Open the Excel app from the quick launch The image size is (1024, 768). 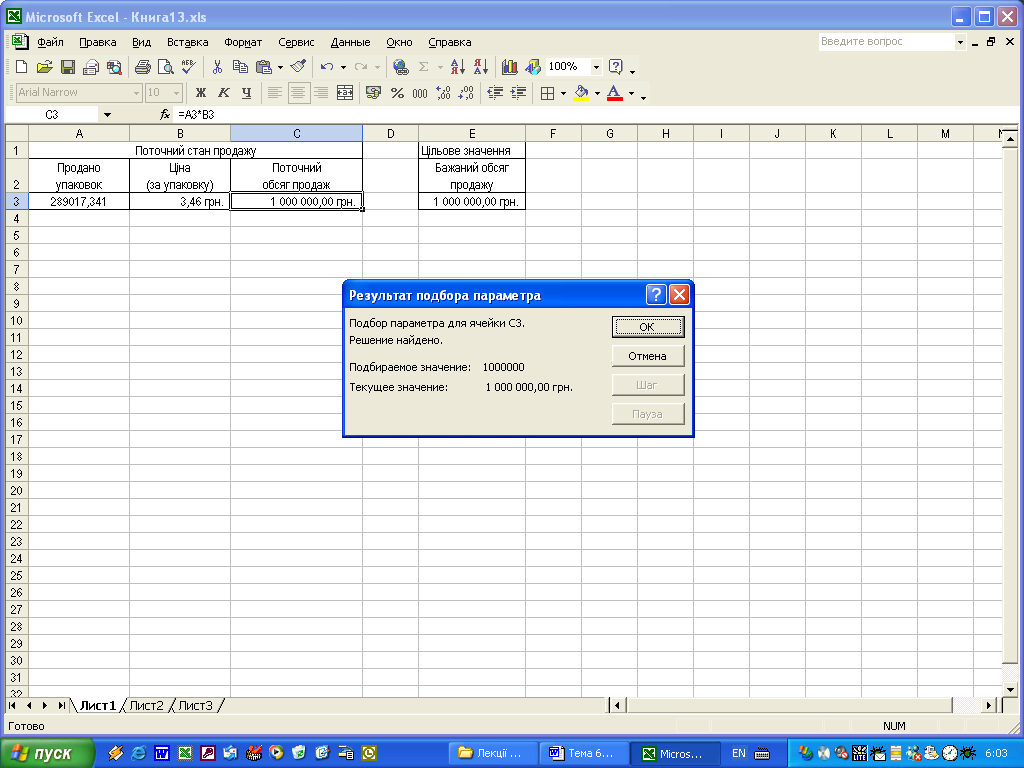(185, 753)
